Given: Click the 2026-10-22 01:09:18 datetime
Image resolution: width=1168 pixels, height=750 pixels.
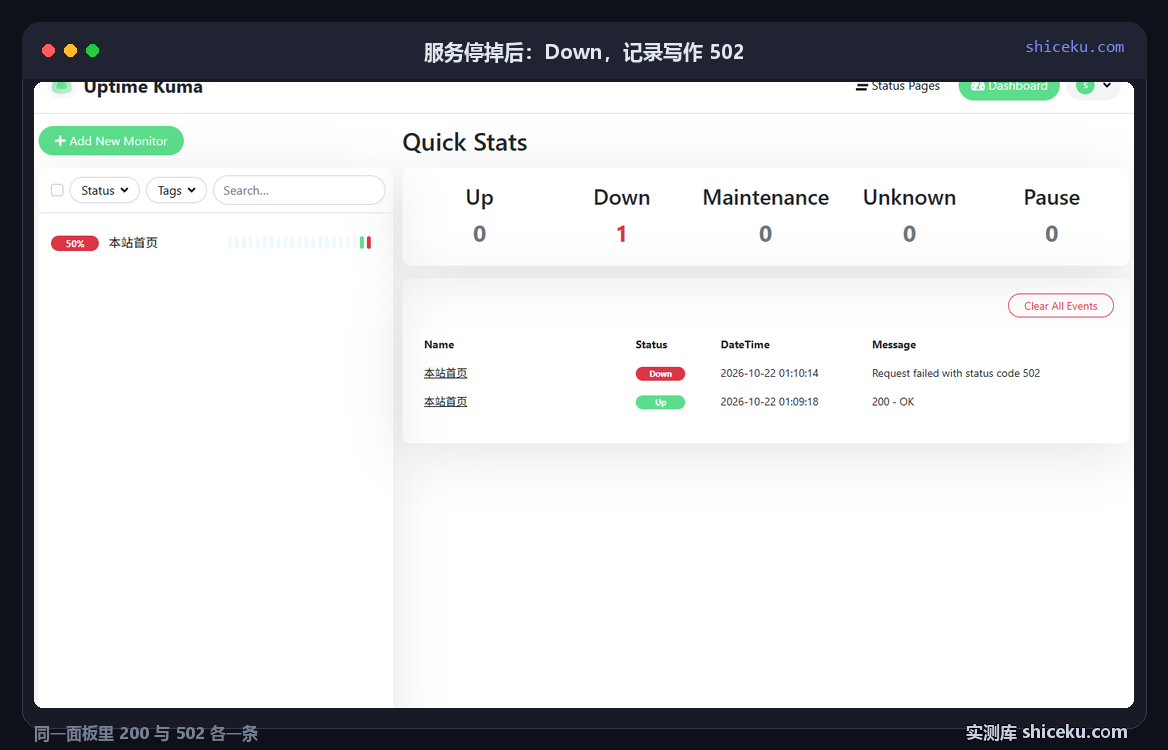Looking at the screenshot, I should click(x=769, y=401).
